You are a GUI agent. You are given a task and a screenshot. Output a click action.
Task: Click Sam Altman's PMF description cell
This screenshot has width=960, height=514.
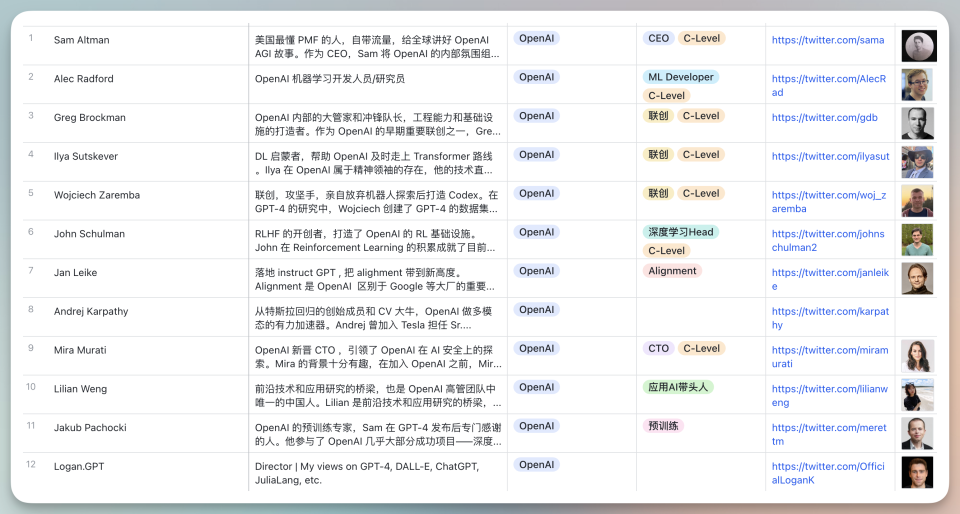378,46
